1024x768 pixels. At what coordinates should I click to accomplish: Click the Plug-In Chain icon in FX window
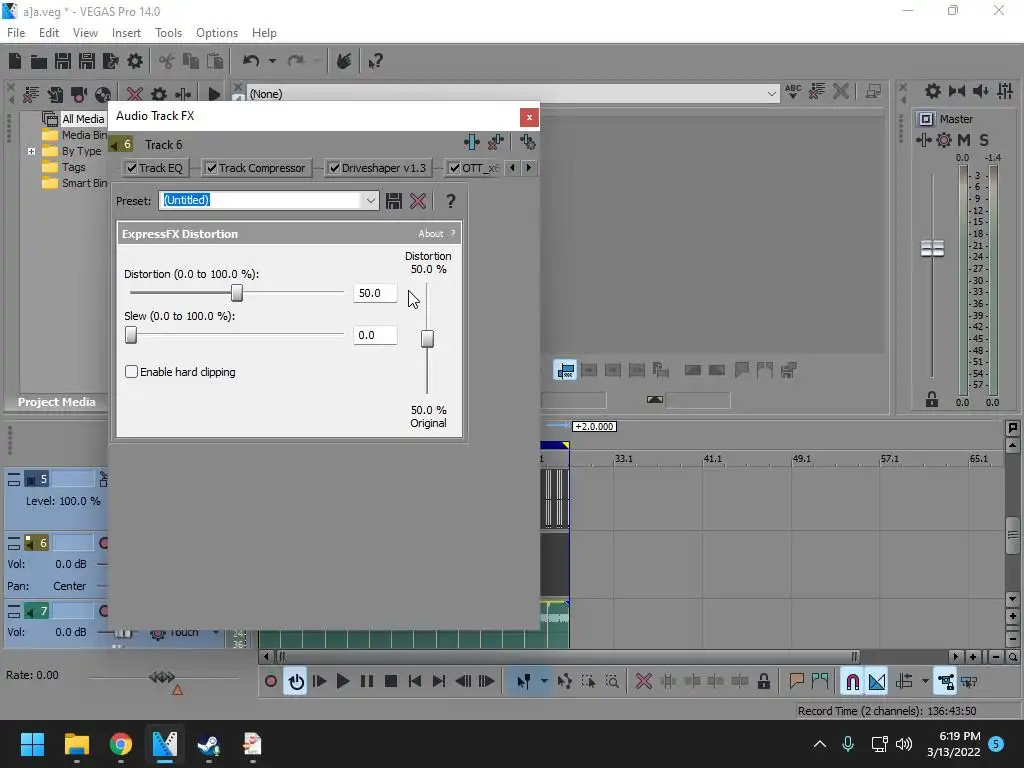point(472,142)
